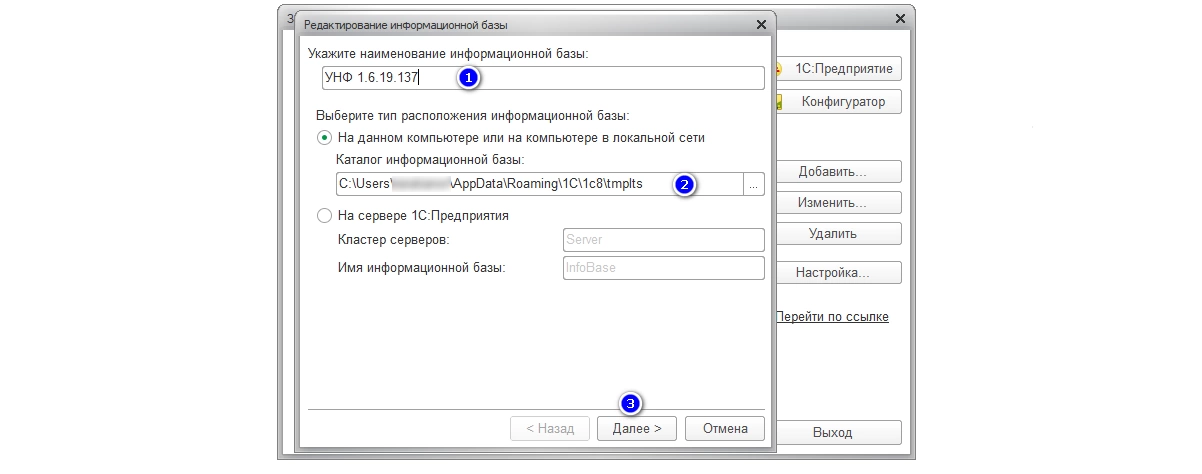This screenshot has height=474, width=1202.
Task: Click 'Добавить...' in launcher window
Action: [x=838, y=172]
